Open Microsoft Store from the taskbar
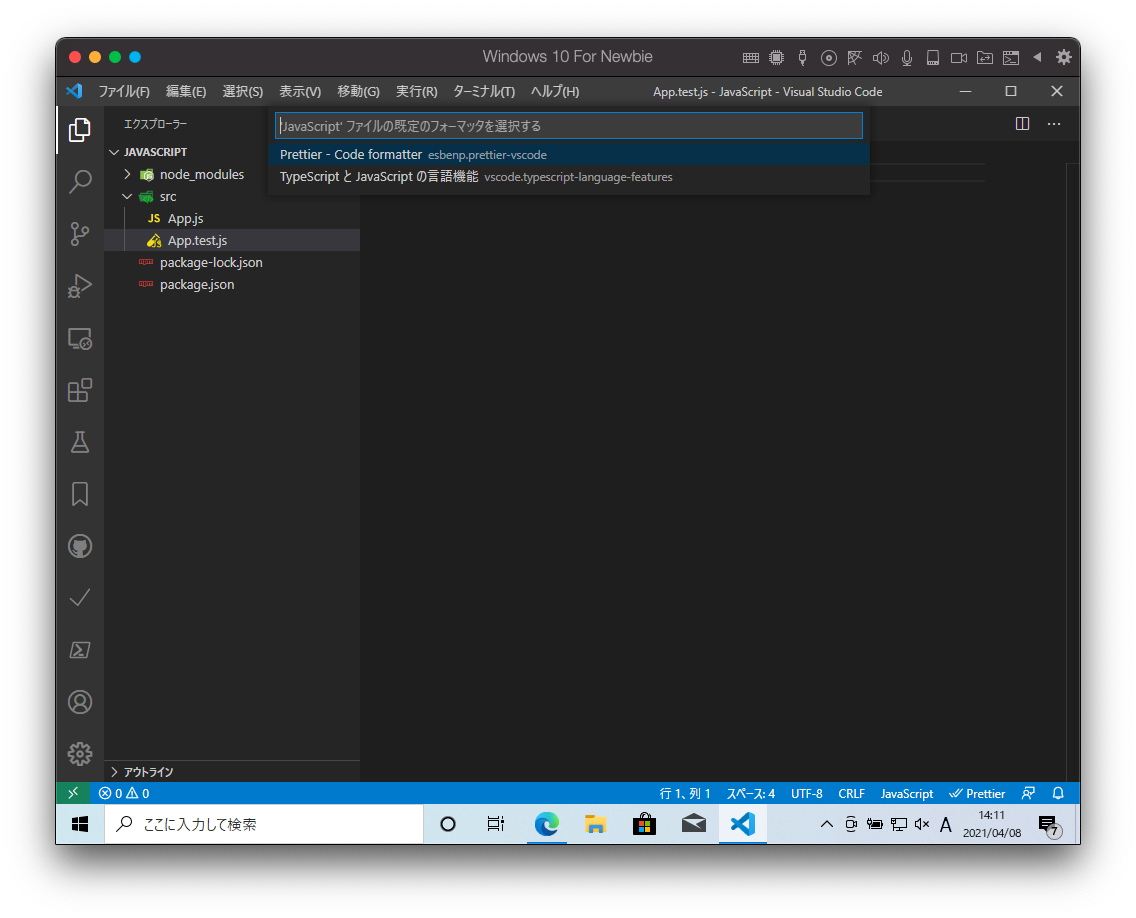Viewport: 1136px width, 918px height. click(644, 825)
